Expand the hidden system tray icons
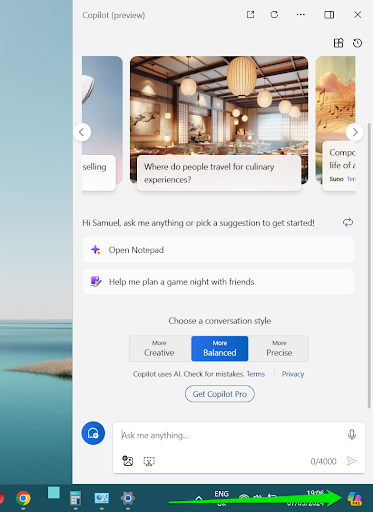Viewport: 373px width, 512px height. pyautogui.click(x=199, y=498)
